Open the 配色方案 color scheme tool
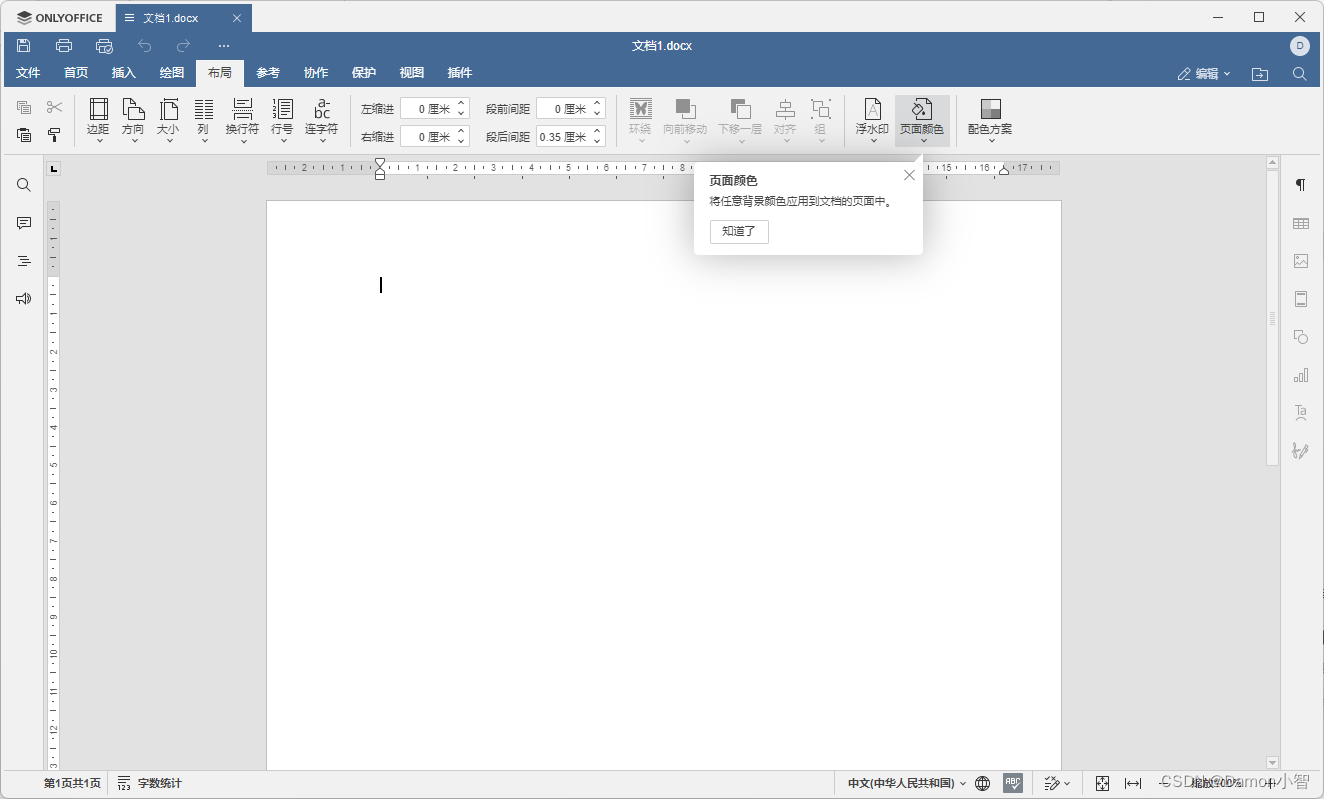 point(990,121)
